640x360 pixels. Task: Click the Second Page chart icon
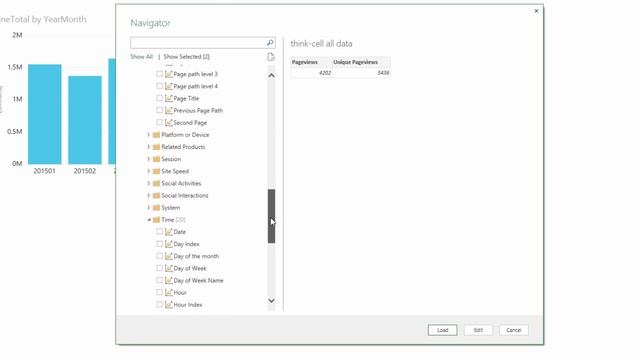click(x=169, y=122)
